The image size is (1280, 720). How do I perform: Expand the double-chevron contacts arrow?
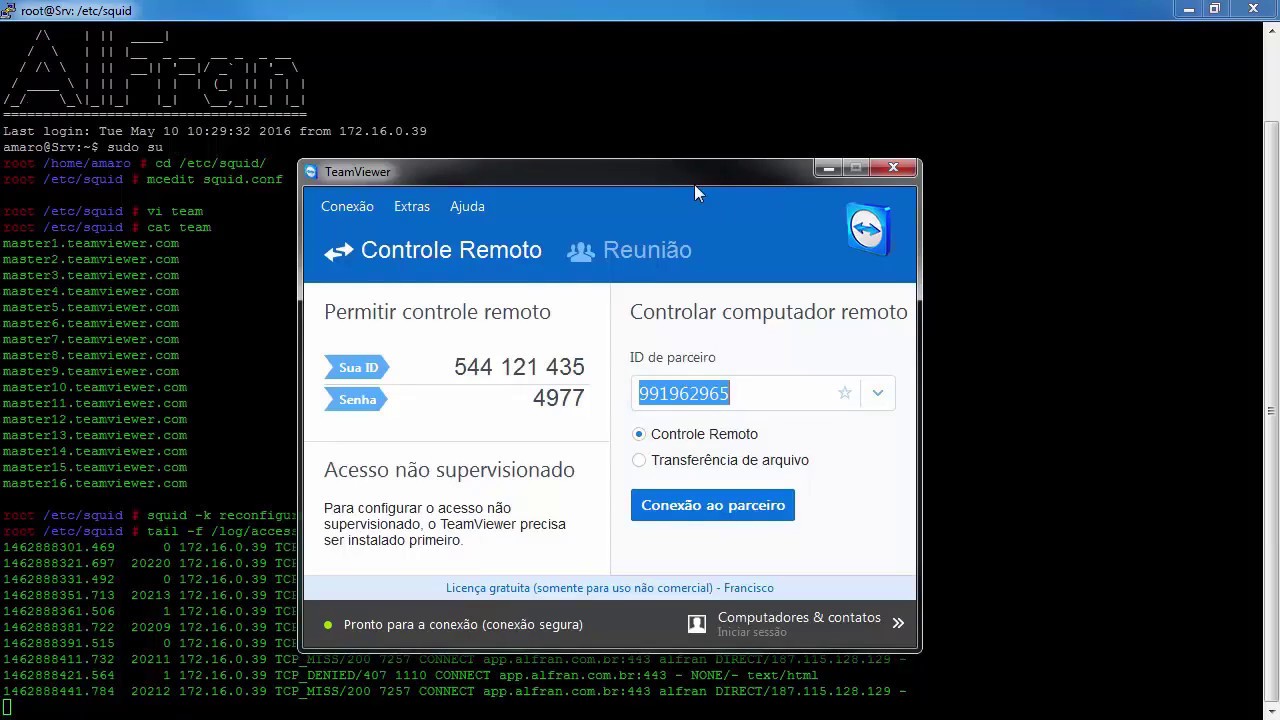tap(898, 623)
